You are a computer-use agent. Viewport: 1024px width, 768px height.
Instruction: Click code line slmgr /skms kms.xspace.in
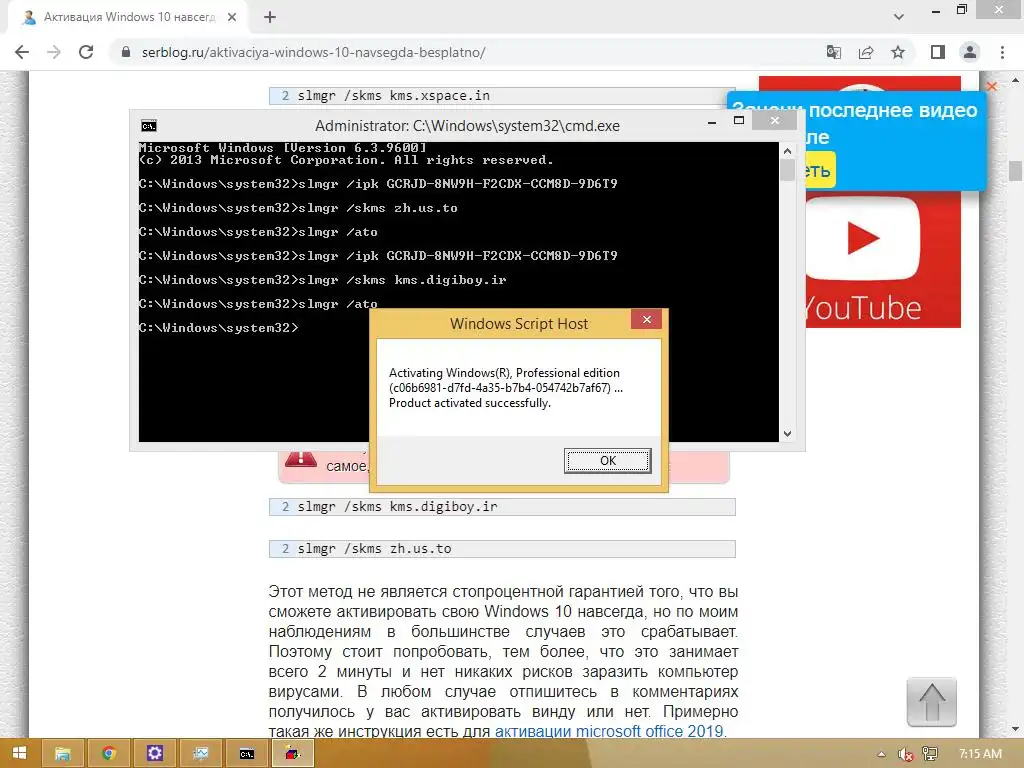coord(502,96)
